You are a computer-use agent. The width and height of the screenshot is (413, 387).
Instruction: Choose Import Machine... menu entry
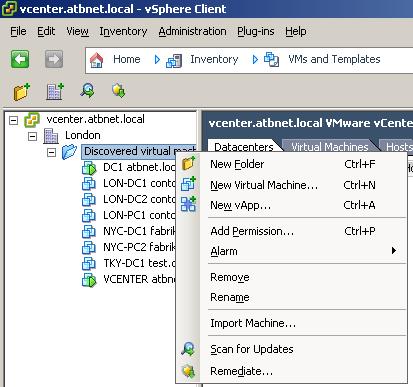point(292,323)
